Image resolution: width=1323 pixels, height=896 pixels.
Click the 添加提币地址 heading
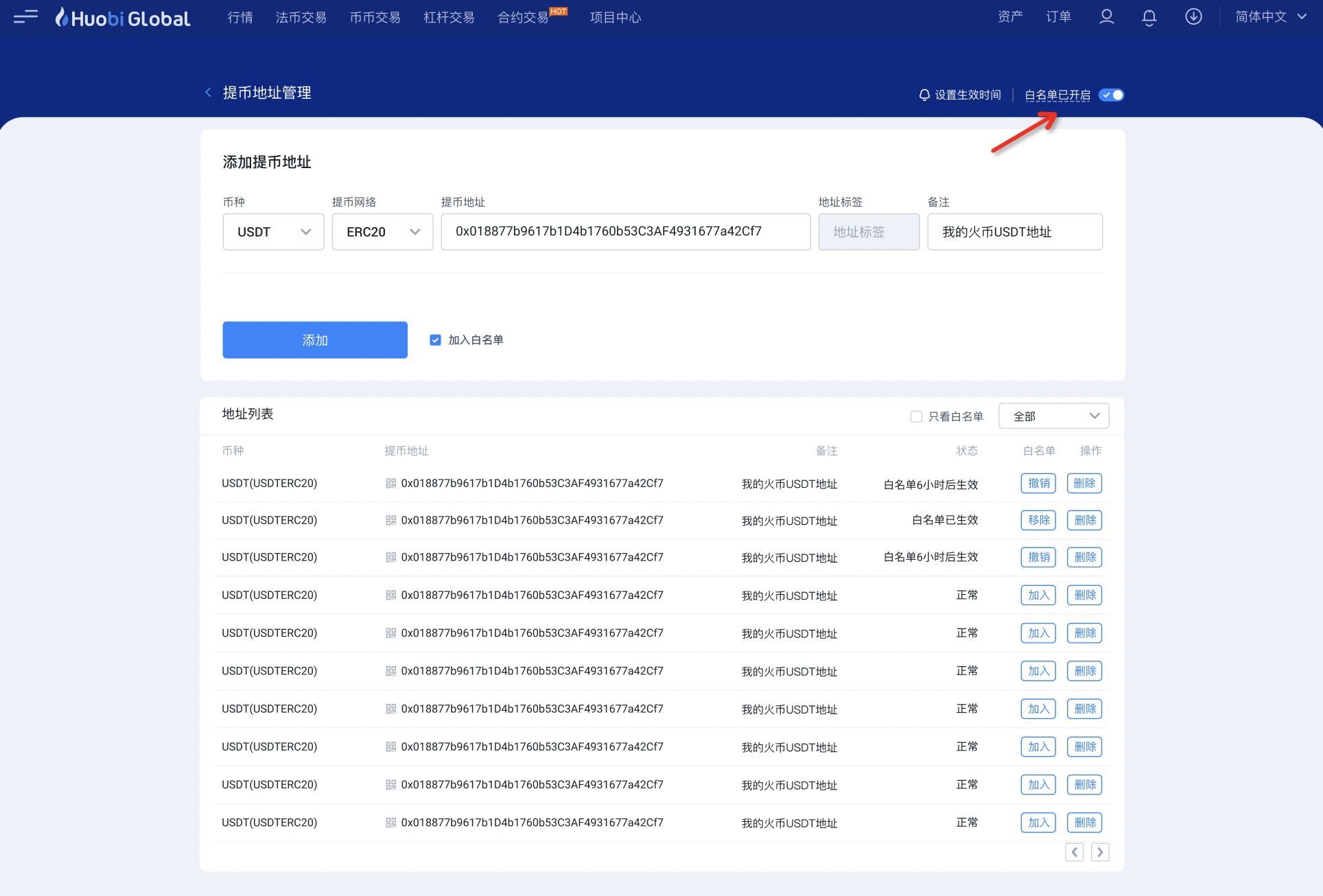pos(267,162)
